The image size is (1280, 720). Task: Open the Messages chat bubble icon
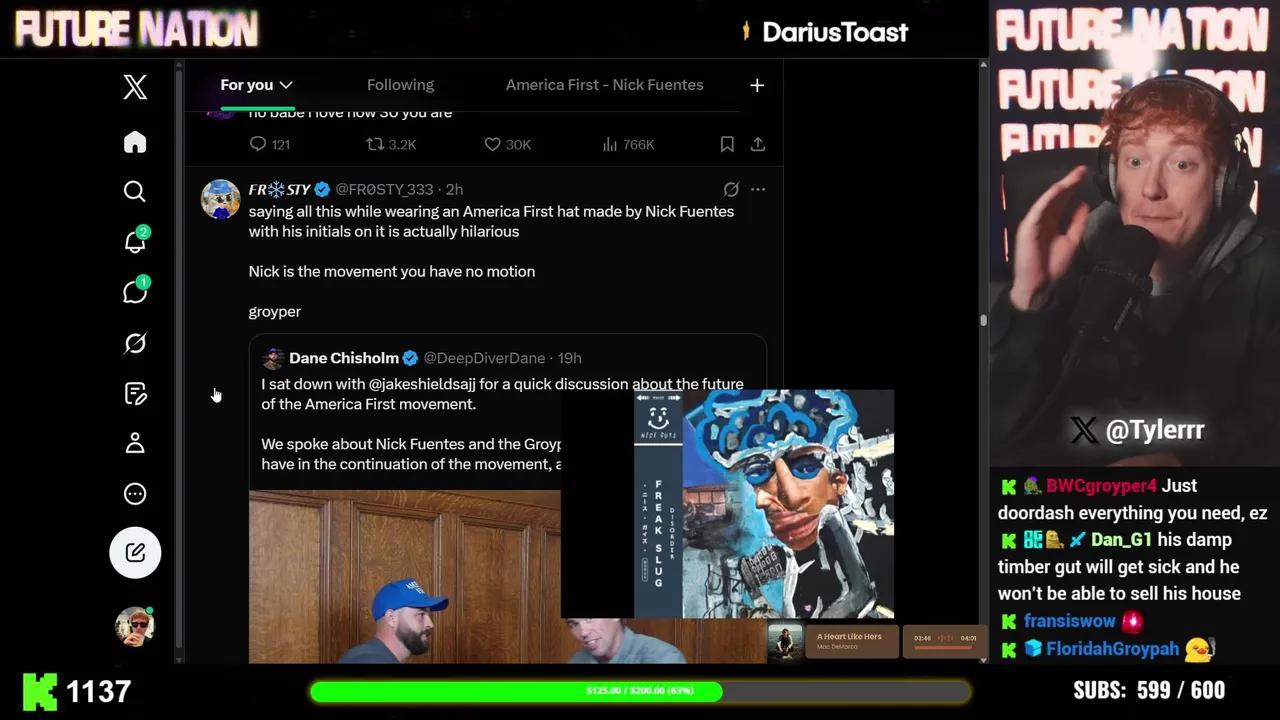tap(135, 292)
